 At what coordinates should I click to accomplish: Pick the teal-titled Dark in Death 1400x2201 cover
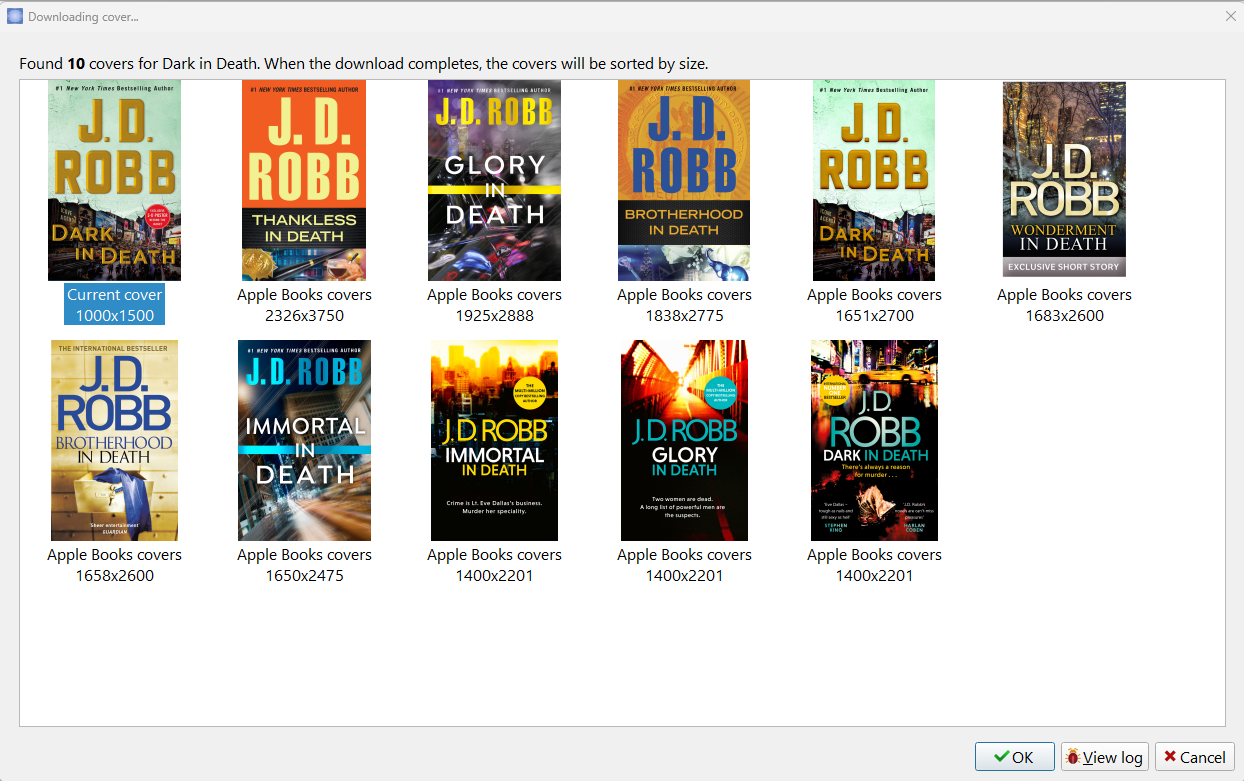tap(874, 440)
